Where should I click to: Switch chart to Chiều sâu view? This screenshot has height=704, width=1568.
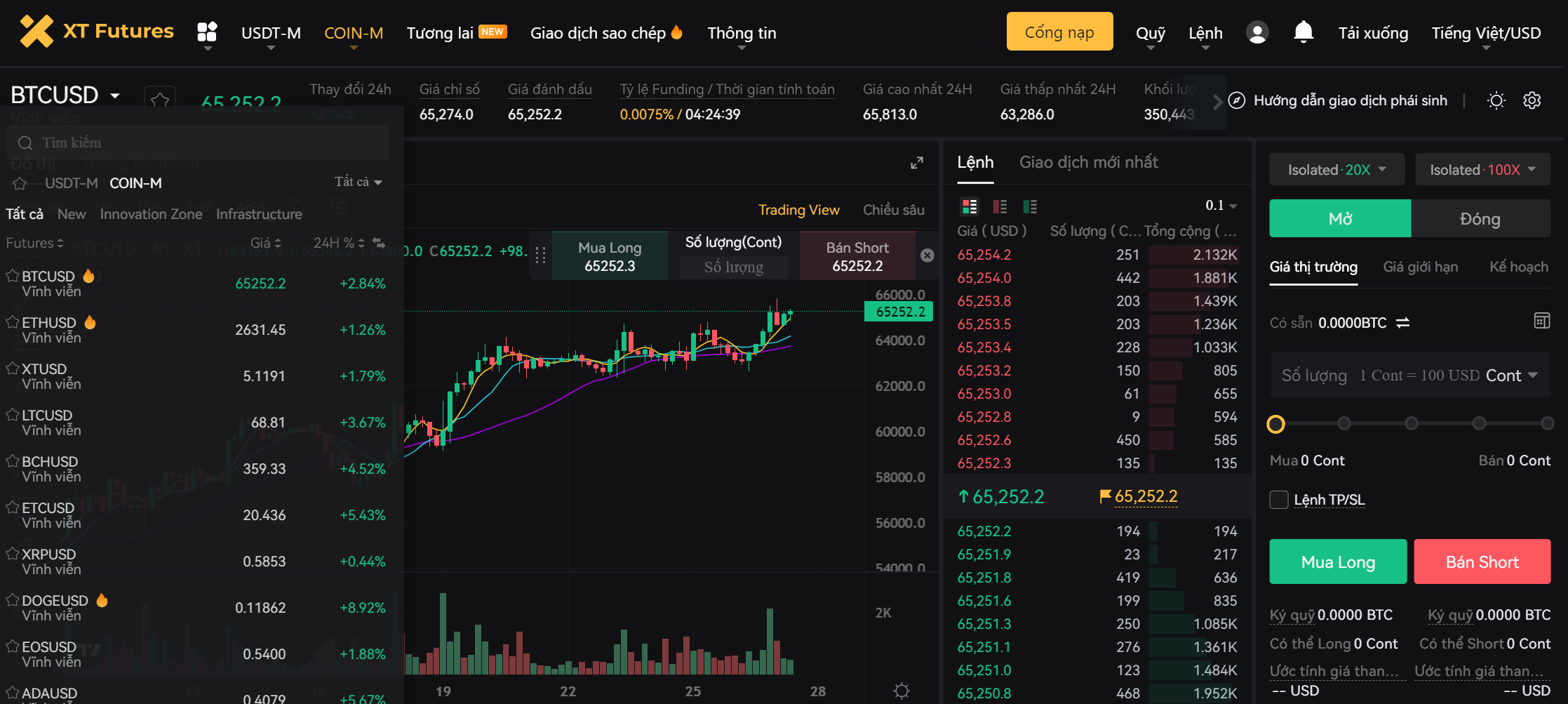click(893, 210)
